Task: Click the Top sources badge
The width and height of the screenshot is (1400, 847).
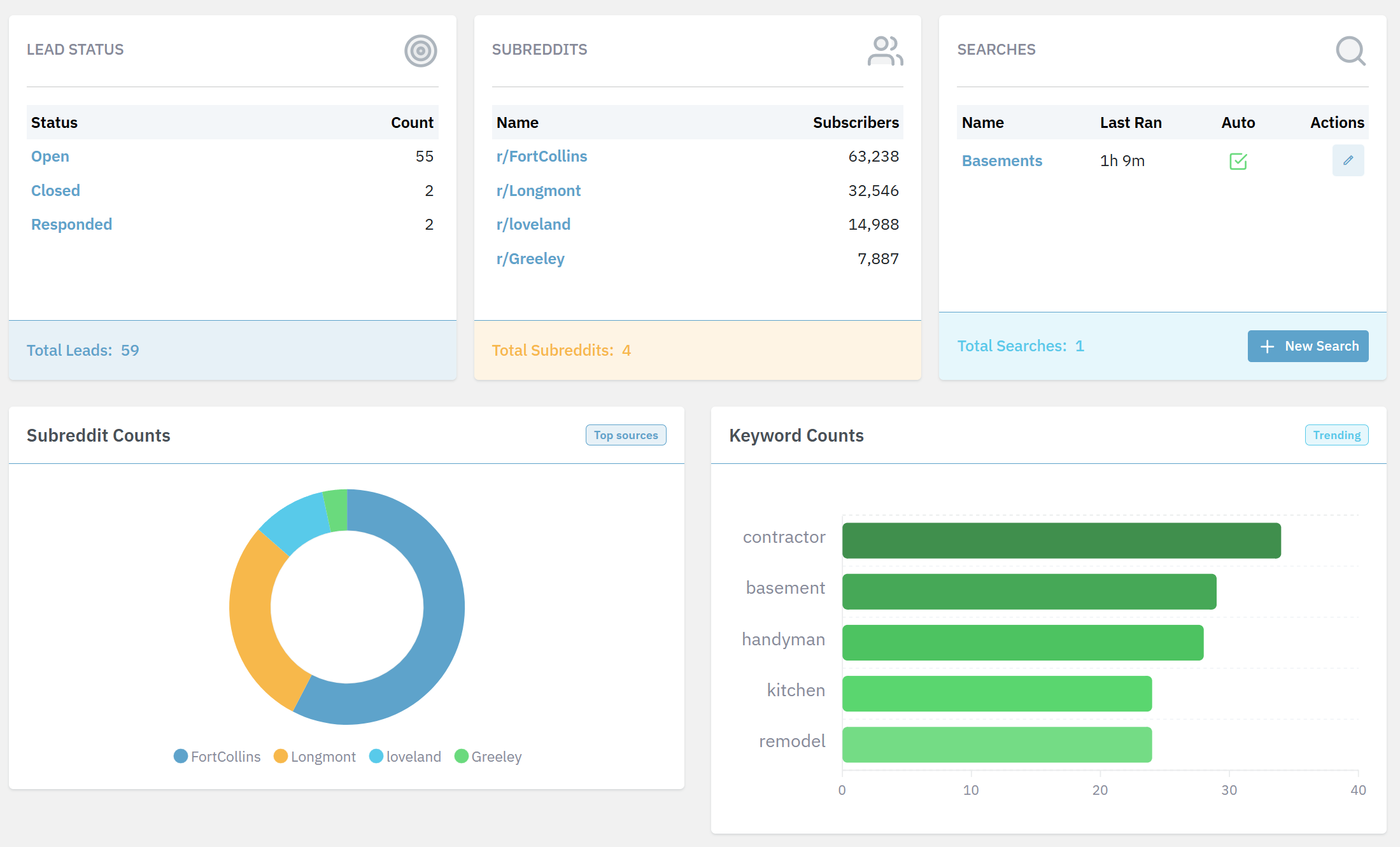Action: click(626, 435)
